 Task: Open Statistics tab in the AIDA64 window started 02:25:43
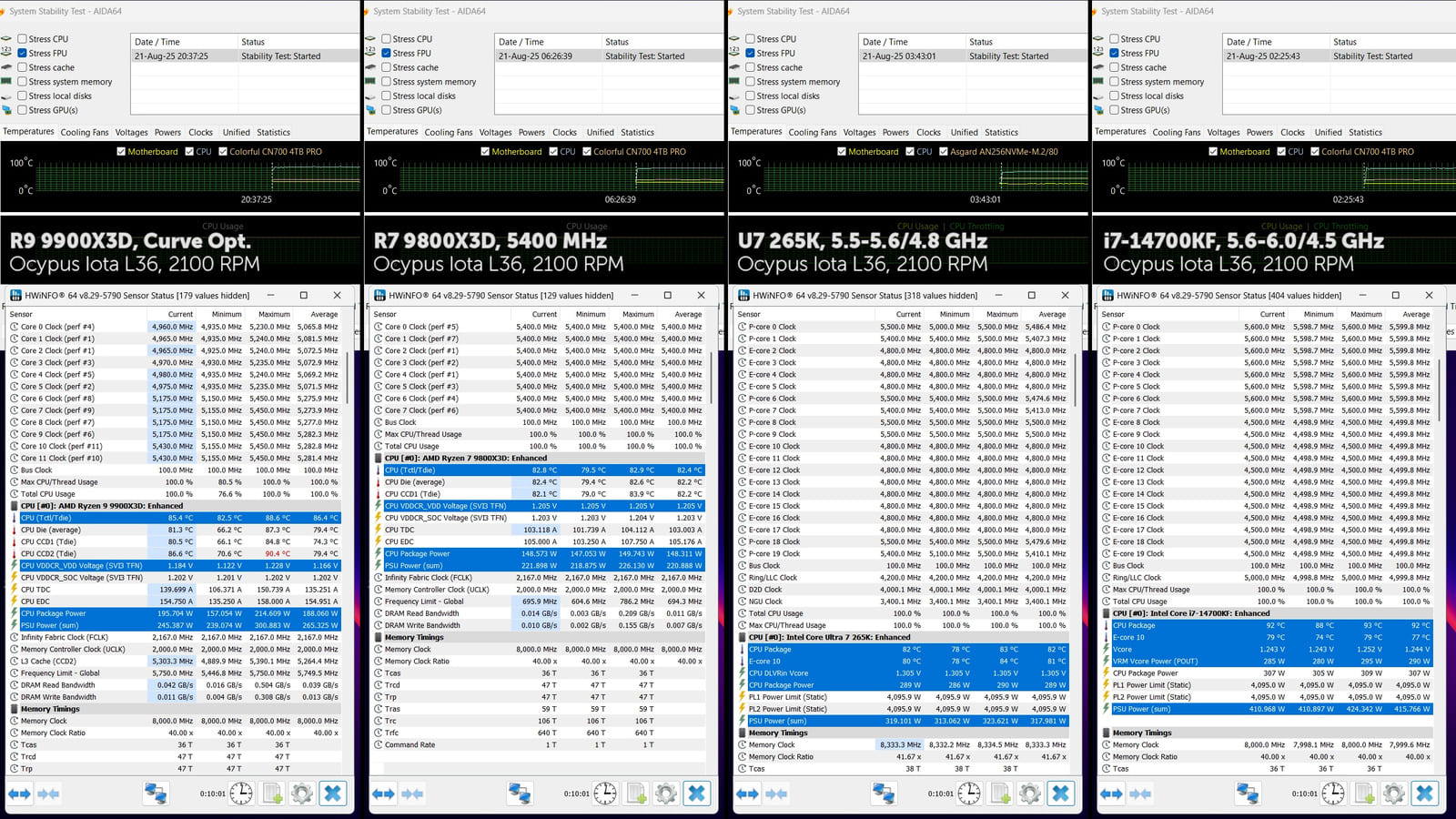tap(1365, 132)
